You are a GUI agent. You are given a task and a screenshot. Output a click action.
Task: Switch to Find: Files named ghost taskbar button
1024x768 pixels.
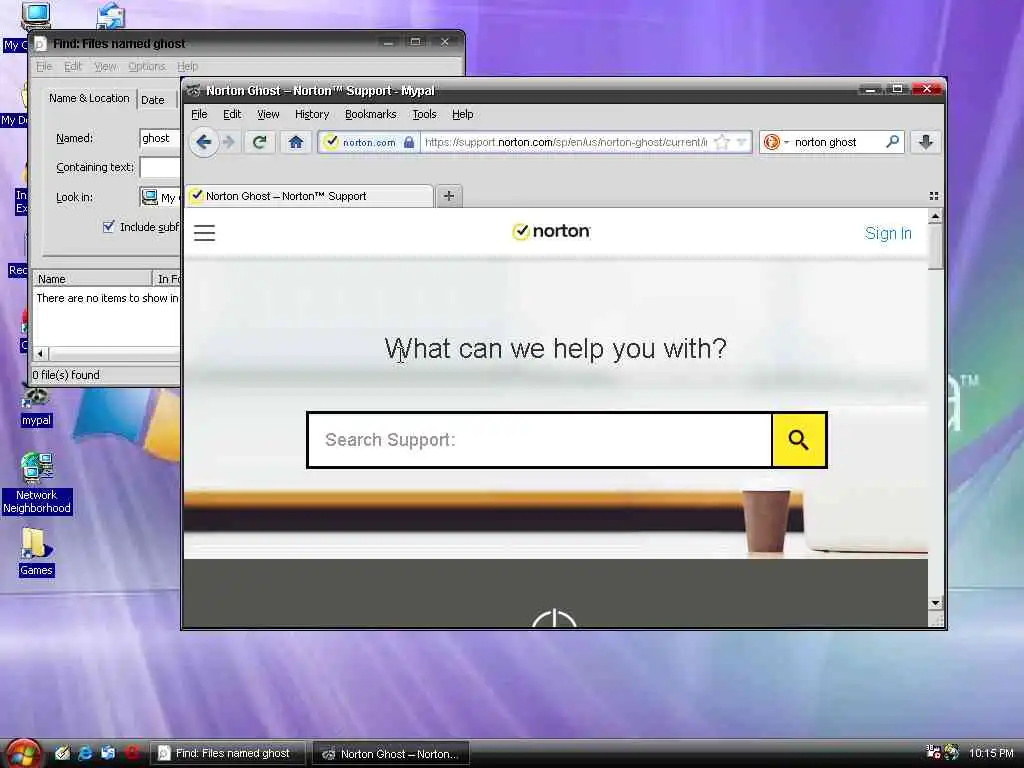pos(228,754)
